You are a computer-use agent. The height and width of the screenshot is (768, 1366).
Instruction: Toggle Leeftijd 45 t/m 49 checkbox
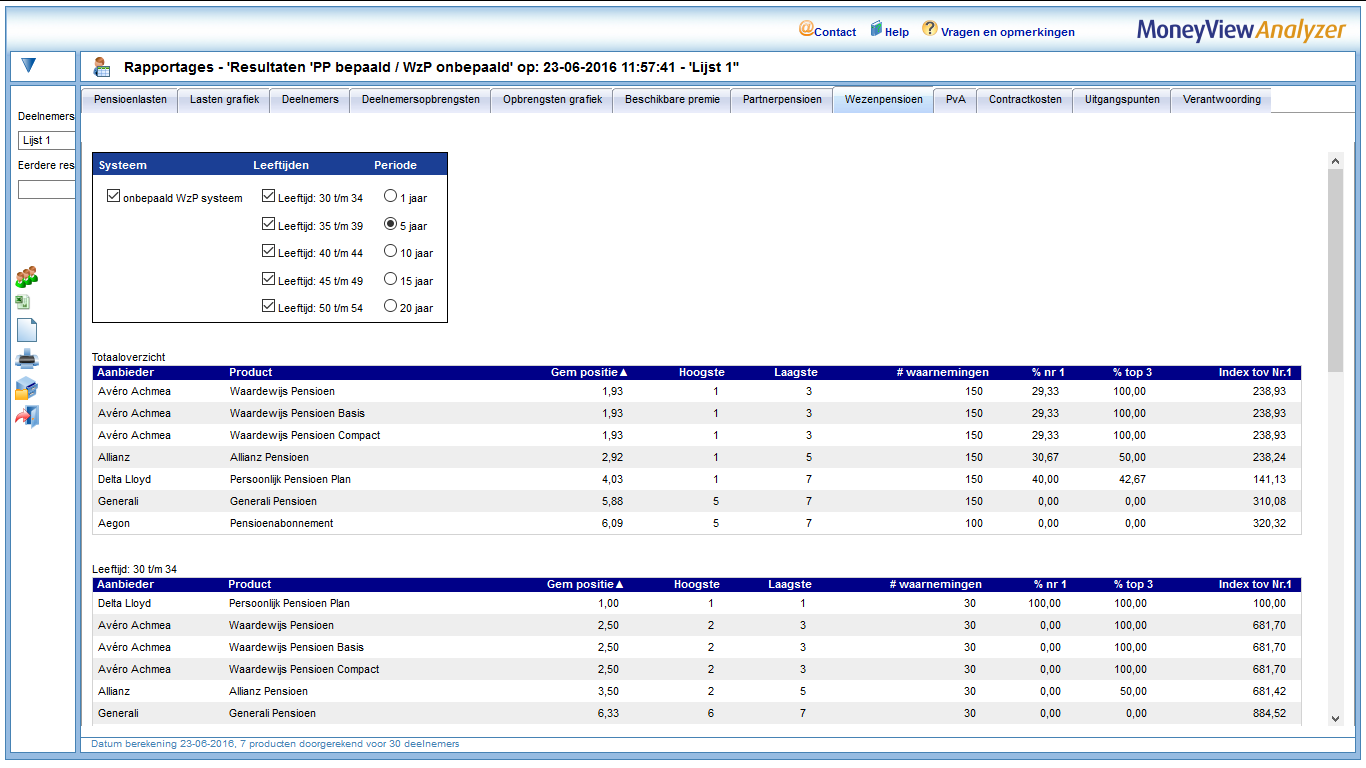point(268,279)
